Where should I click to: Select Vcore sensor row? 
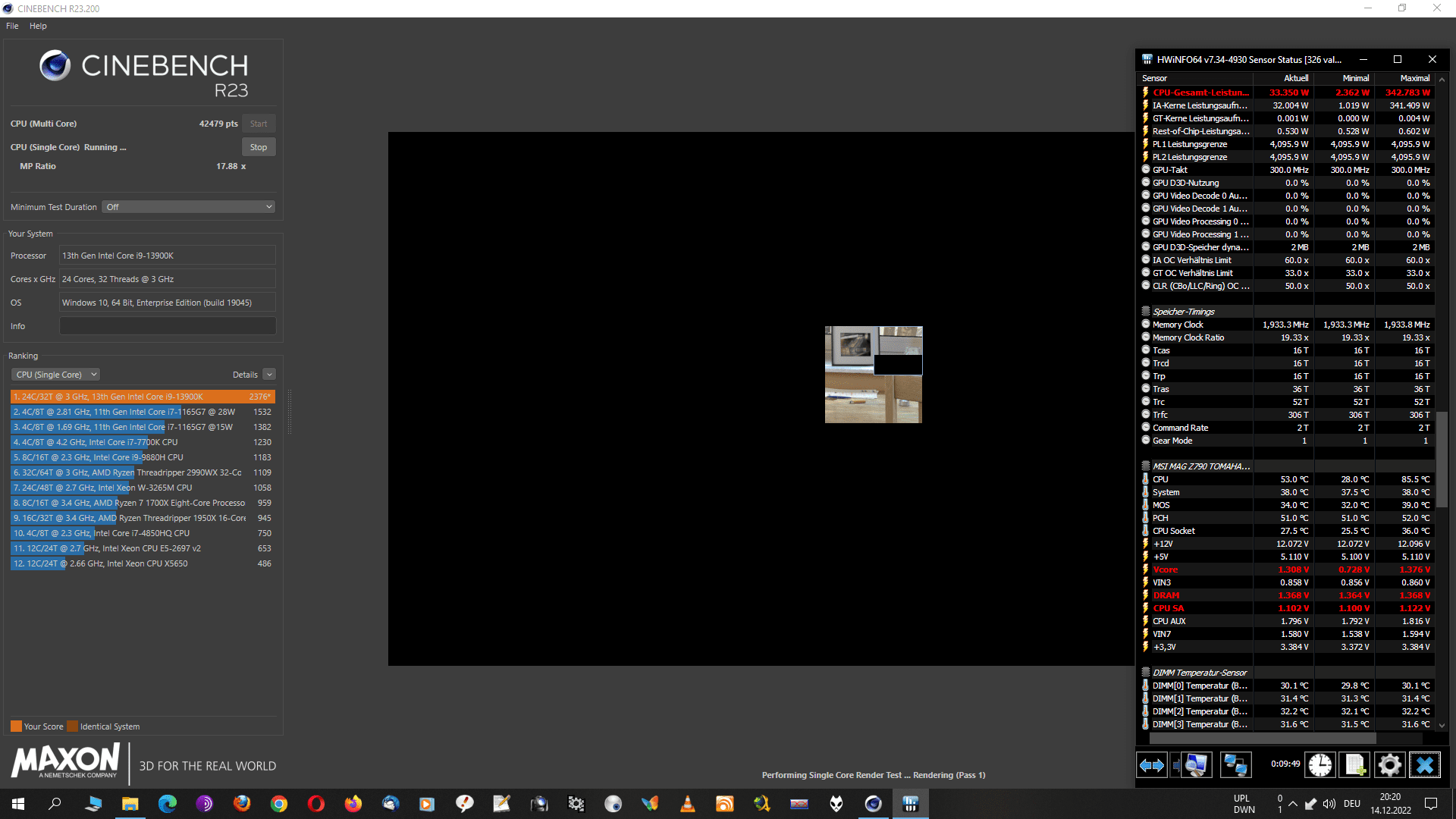1286,570
